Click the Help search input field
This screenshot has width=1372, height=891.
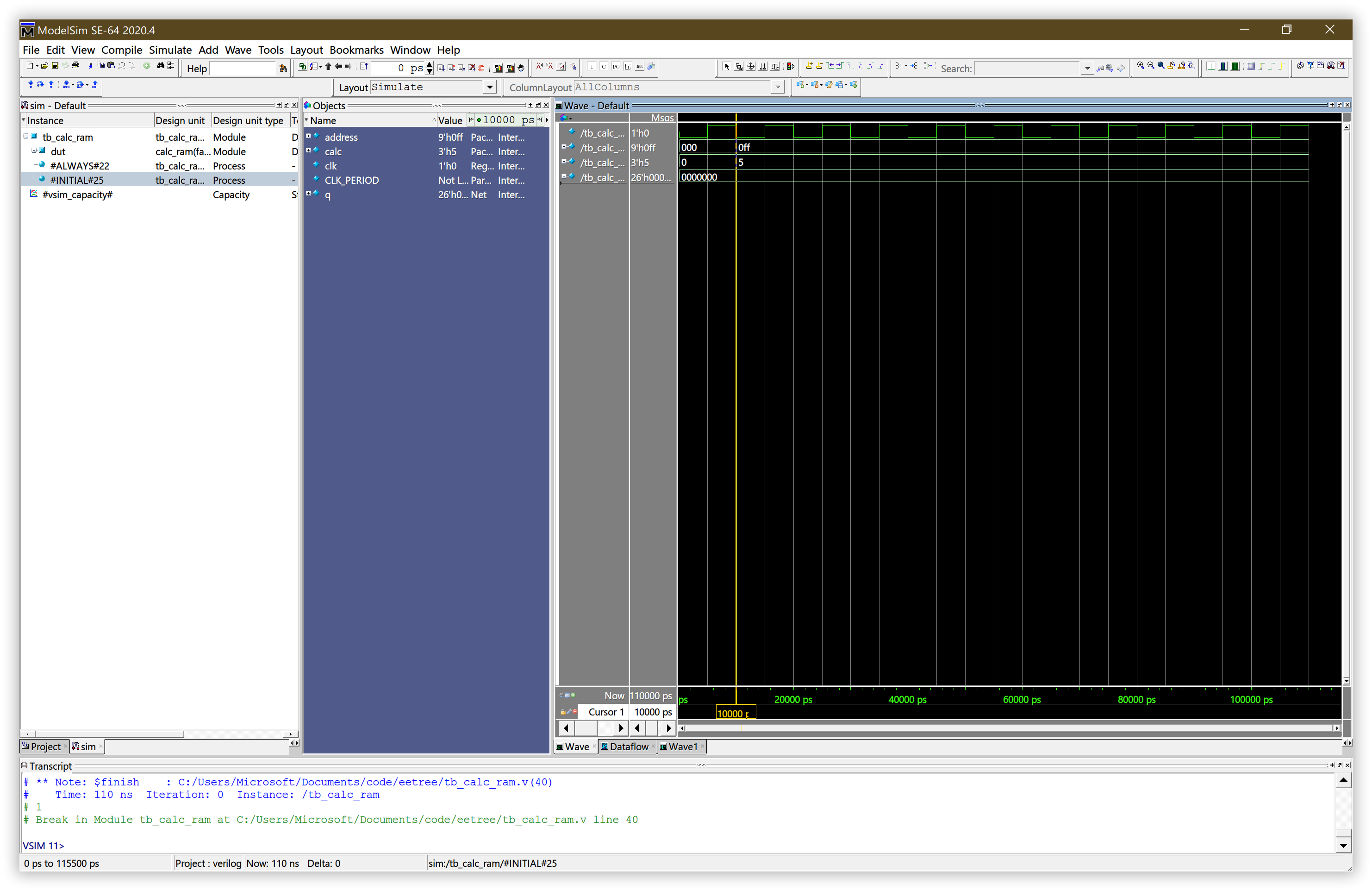(243, 69)
